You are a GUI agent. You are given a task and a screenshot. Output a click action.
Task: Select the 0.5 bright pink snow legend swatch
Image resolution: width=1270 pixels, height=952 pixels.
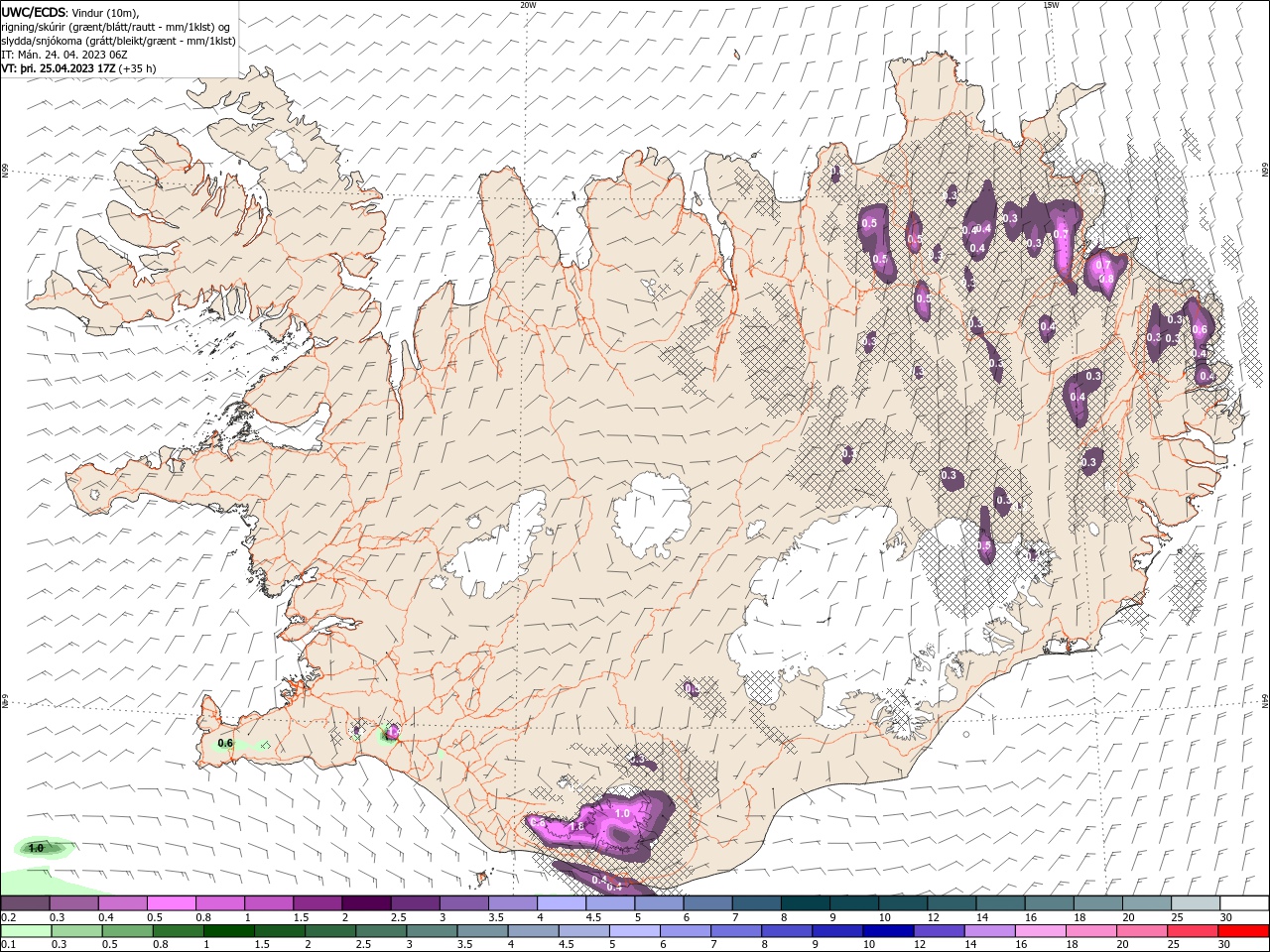[171, 903]
